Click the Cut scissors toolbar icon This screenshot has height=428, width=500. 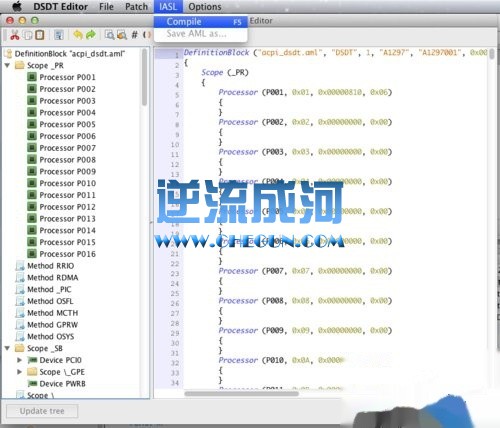(14, 35)
